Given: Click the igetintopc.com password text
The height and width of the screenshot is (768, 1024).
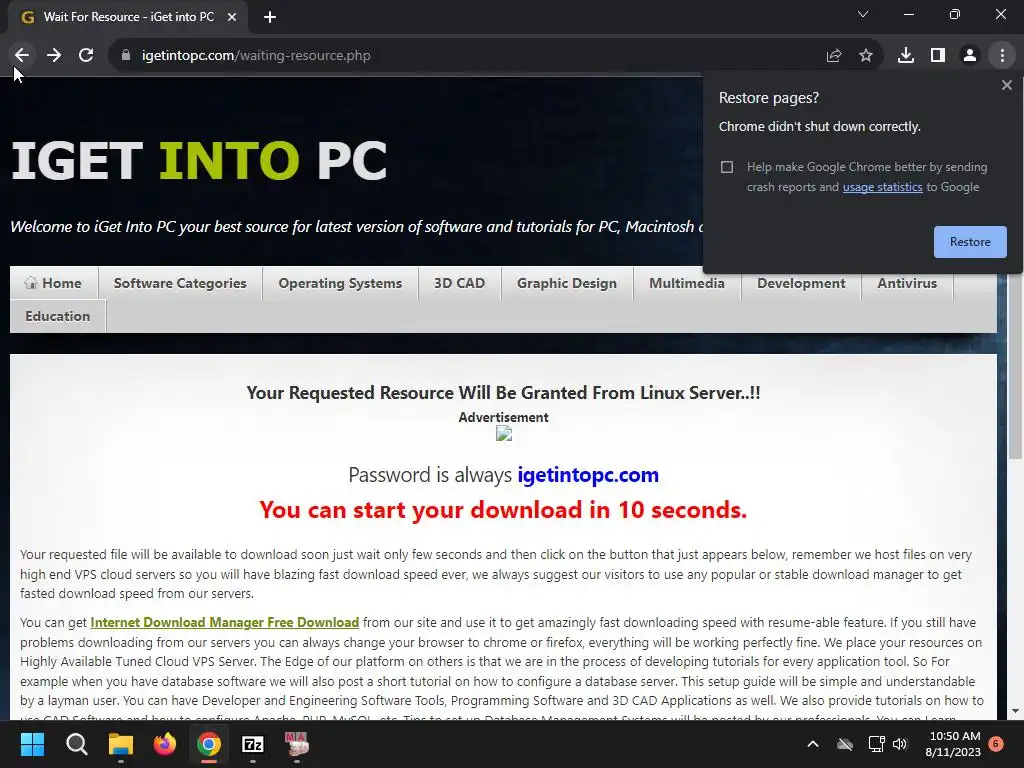Looking at the screenshot, I should (x=588, y=475).
